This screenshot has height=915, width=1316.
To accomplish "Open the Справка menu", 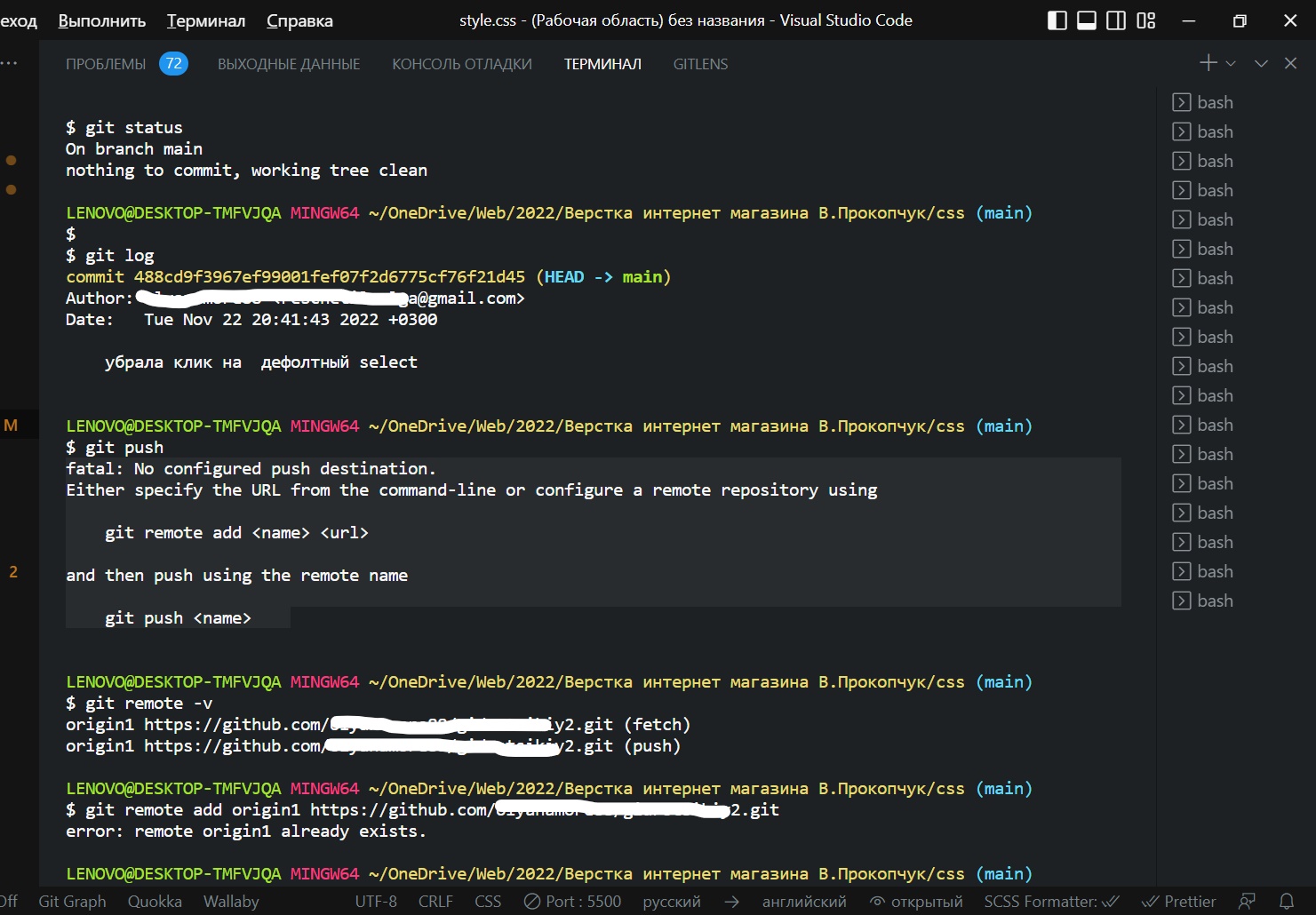I will (x=299, y=20).
